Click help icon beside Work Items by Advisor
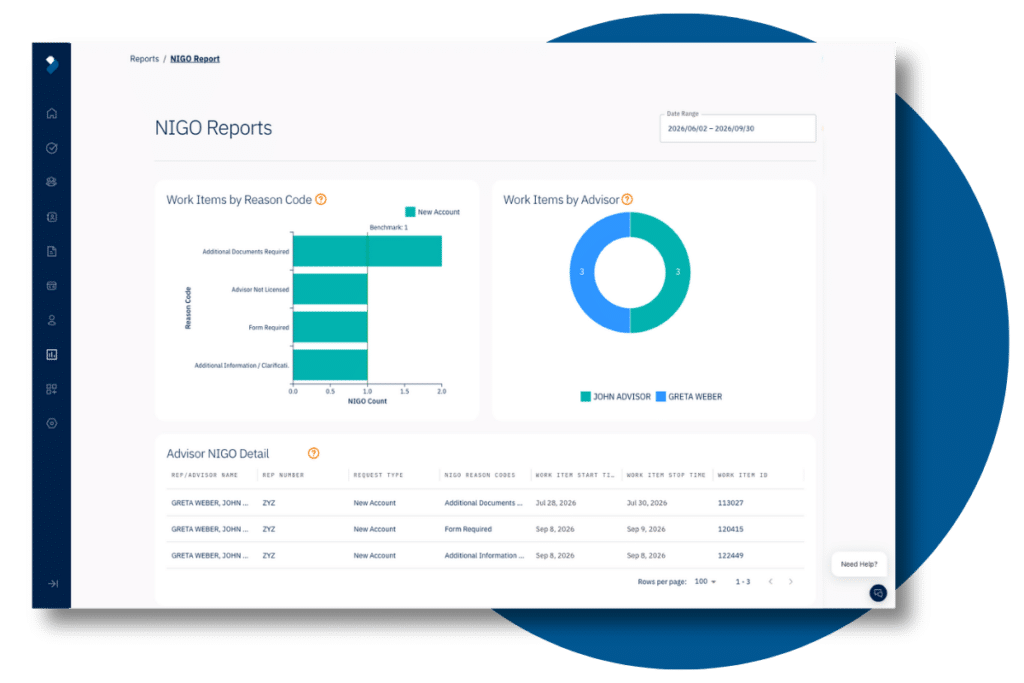The width and height of the screenshot is (1024, 683). coord(627,199)
